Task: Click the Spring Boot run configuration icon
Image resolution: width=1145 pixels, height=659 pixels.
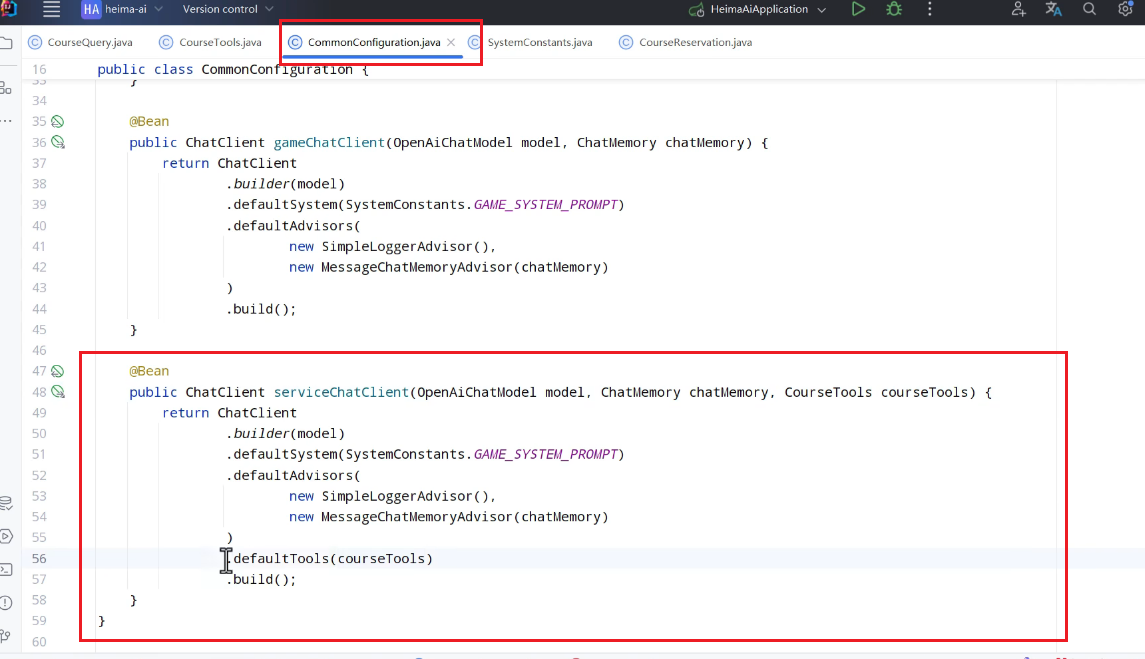Action: click(697, 9)
